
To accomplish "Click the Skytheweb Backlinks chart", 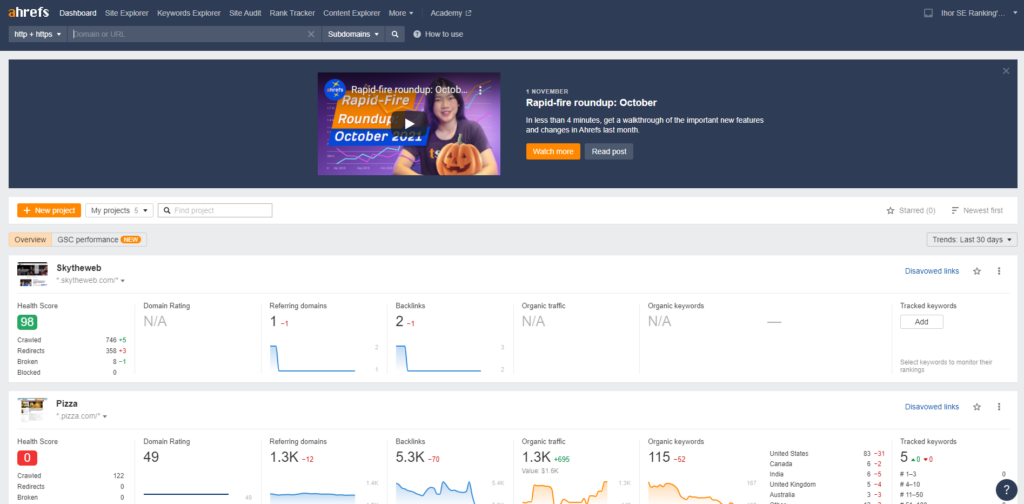I will pyautogui.click(x=440, y=358).
